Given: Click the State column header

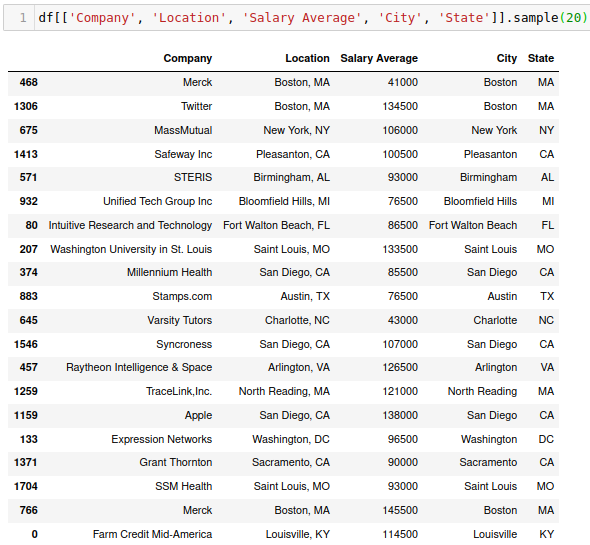Looking at the screenshot, I should [x=541, y=58].
